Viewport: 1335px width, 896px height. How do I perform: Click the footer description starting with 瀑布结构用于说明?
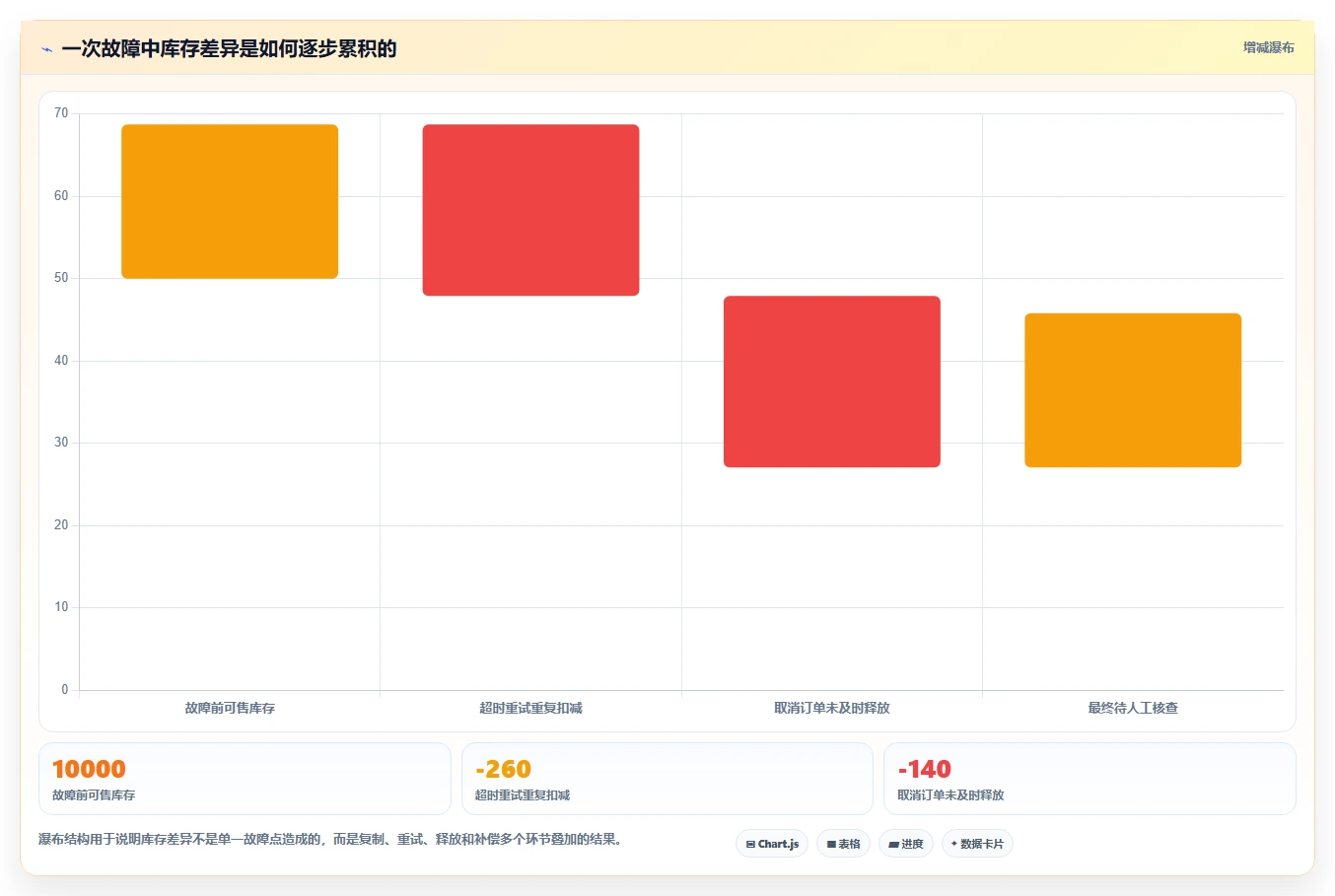click(x=330, y=840)
